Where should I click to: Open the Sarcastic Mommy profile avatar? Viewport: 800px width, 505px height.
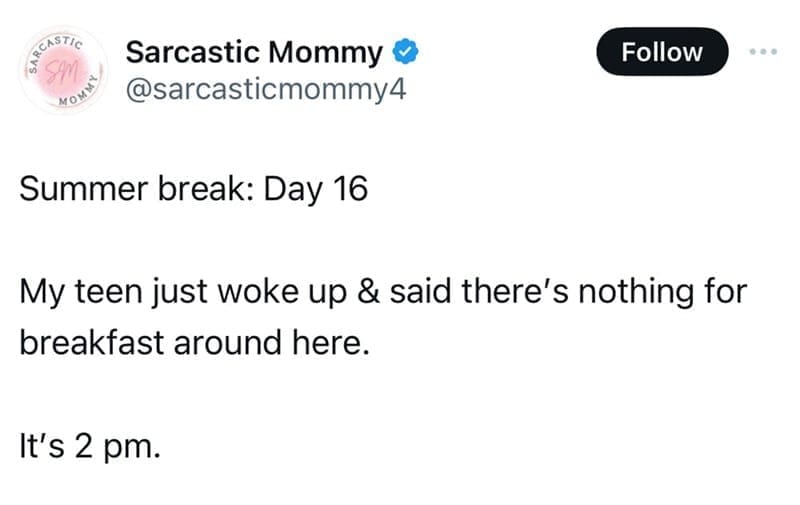click(x=60, y=71)
